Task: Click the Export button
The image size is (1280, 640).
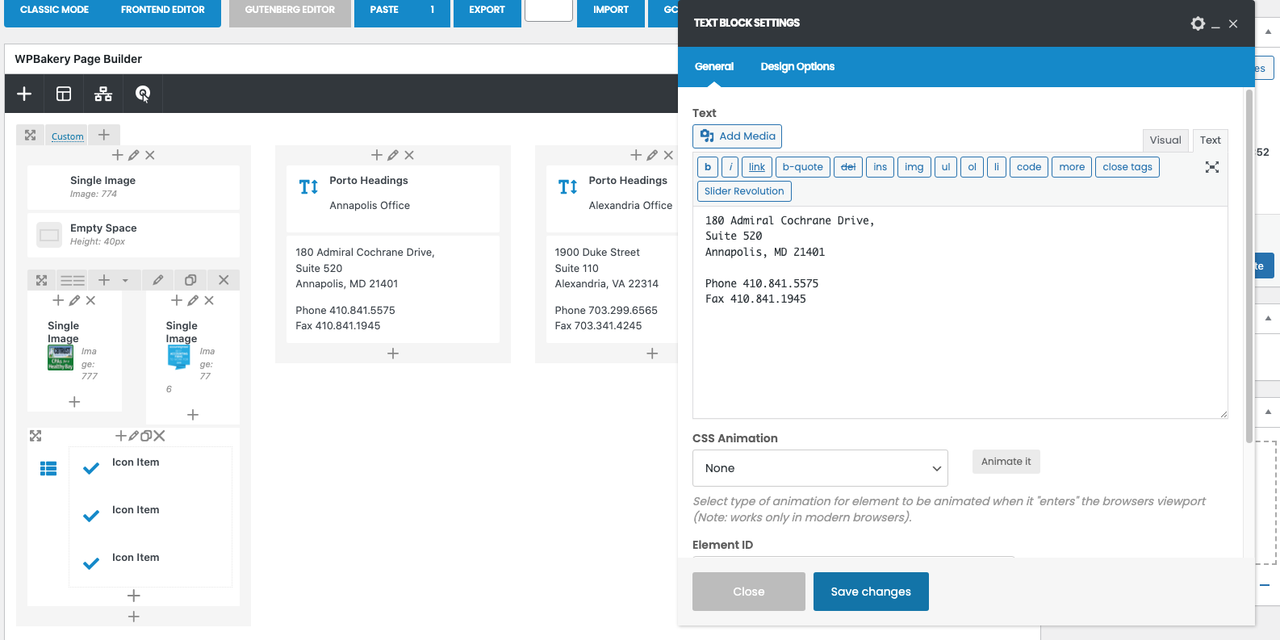Action: pos(487,10)
